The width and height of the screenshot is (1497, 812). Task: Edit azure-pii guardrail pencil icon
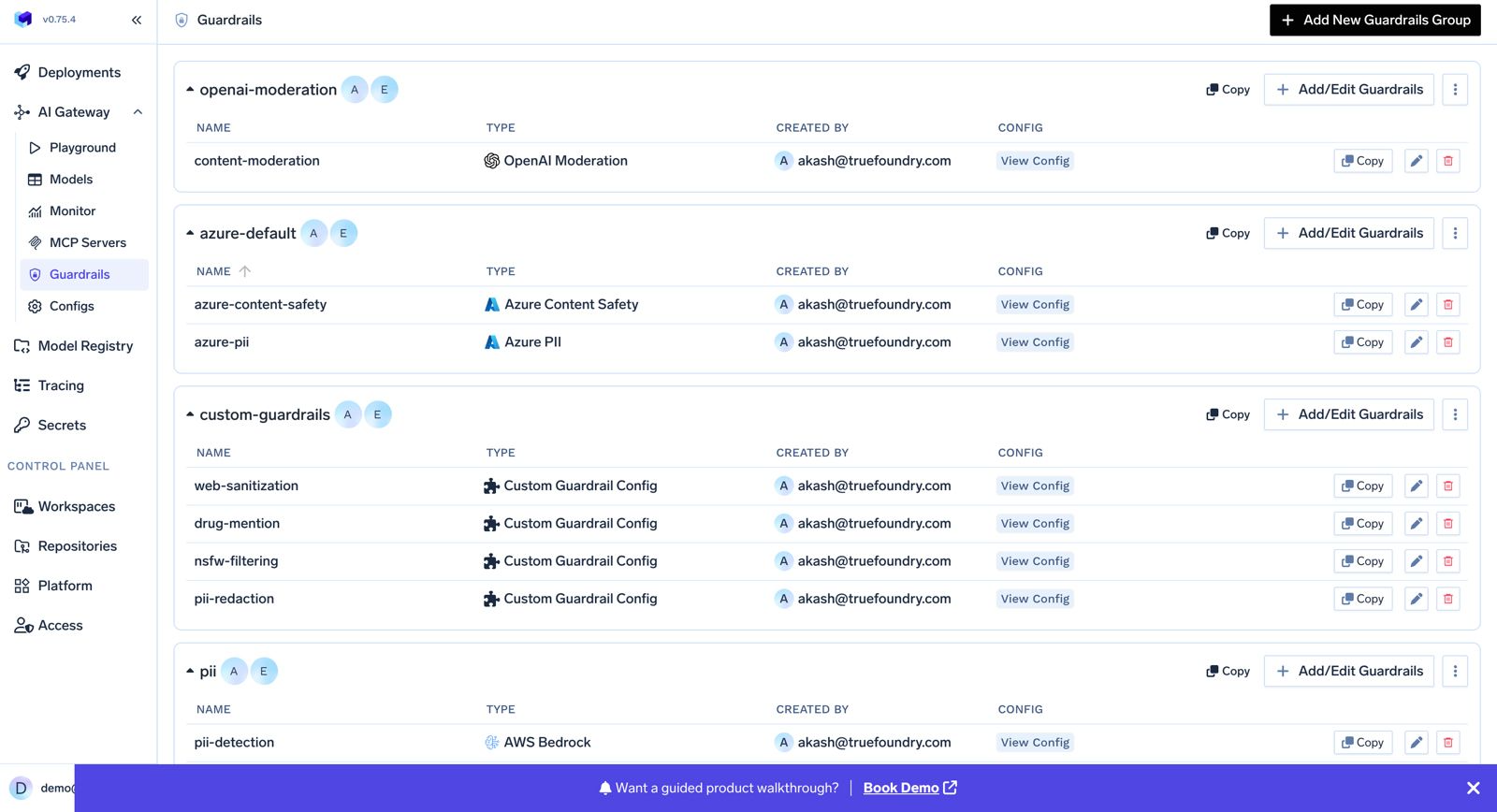pyautogui.click(x=1417, y=342)
